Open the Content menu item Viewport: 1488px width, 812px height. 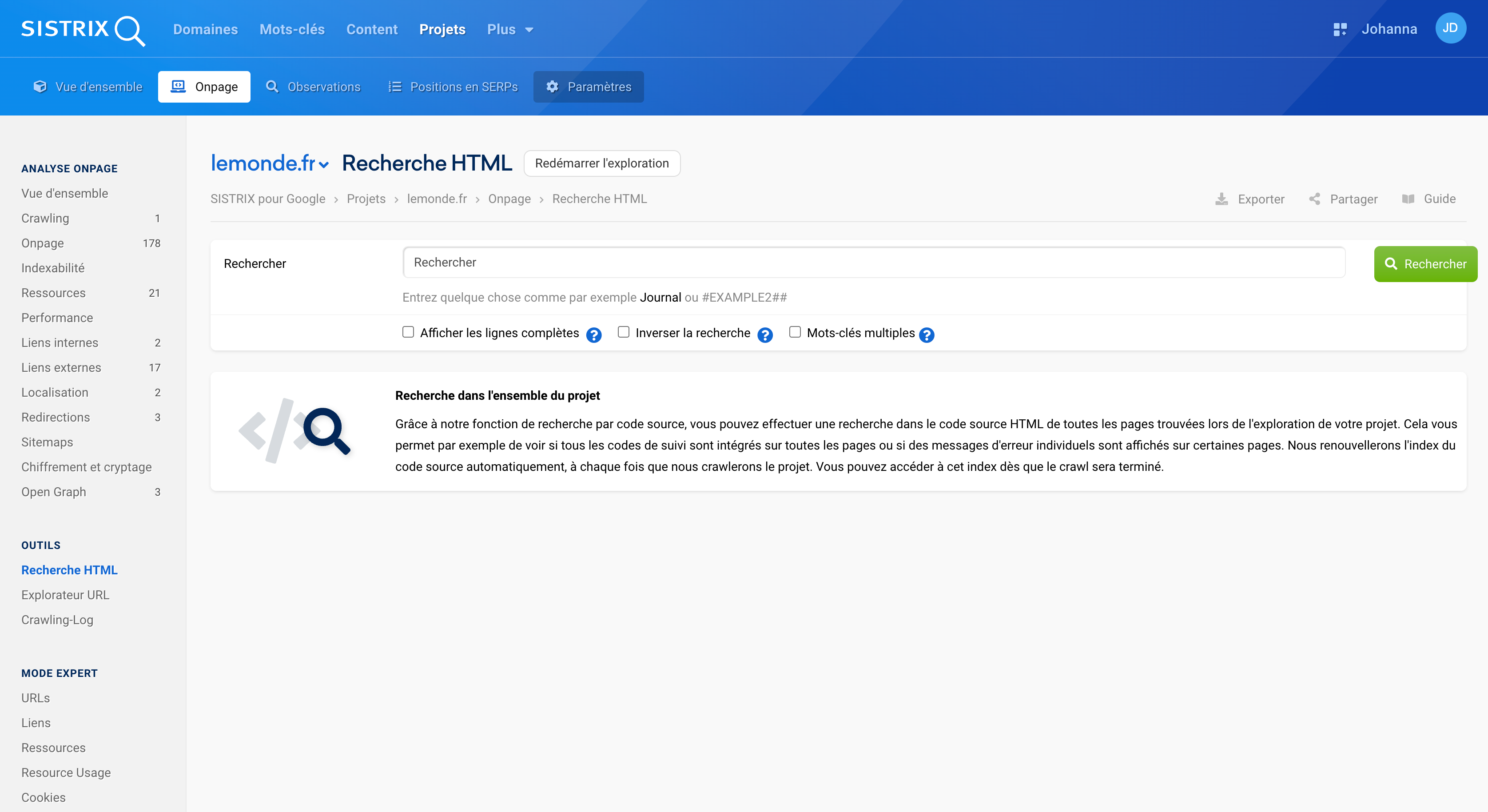pyautogui.click(x=371, y=29)
